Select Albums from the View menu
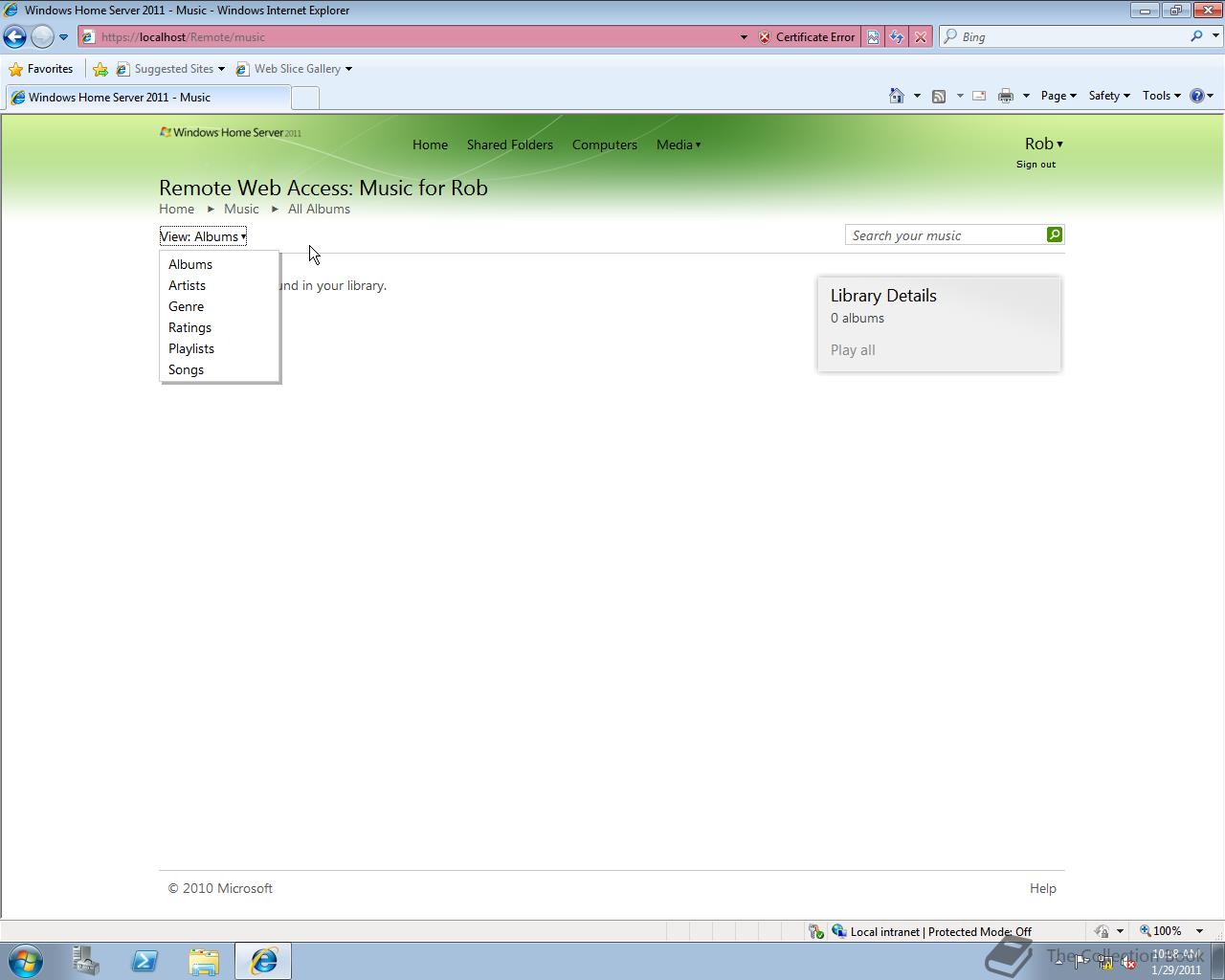The width and height of the screenshot is (1225, 980). tap(190, 265)
